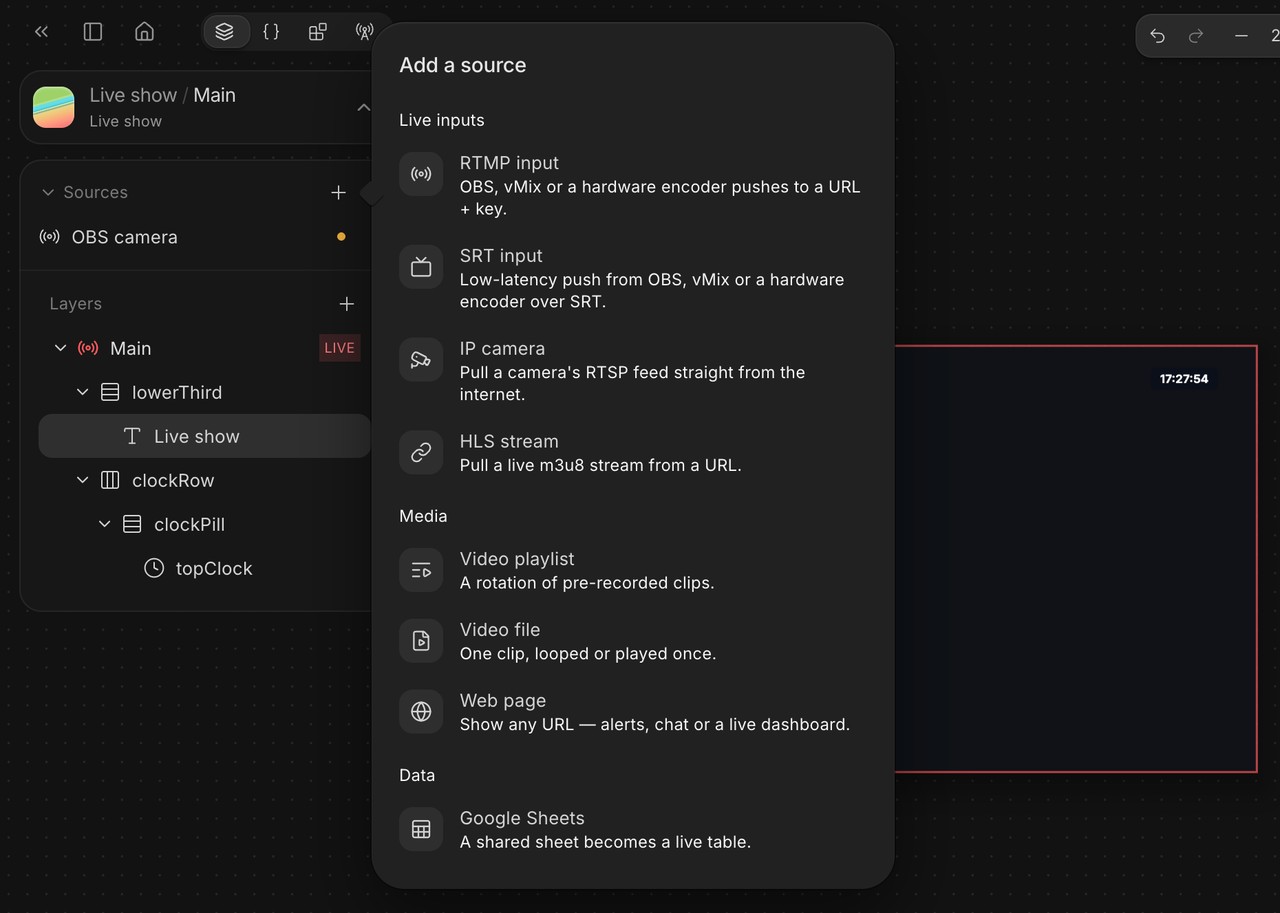
Task: Click the Video playlist list icon
Action: 421,570
